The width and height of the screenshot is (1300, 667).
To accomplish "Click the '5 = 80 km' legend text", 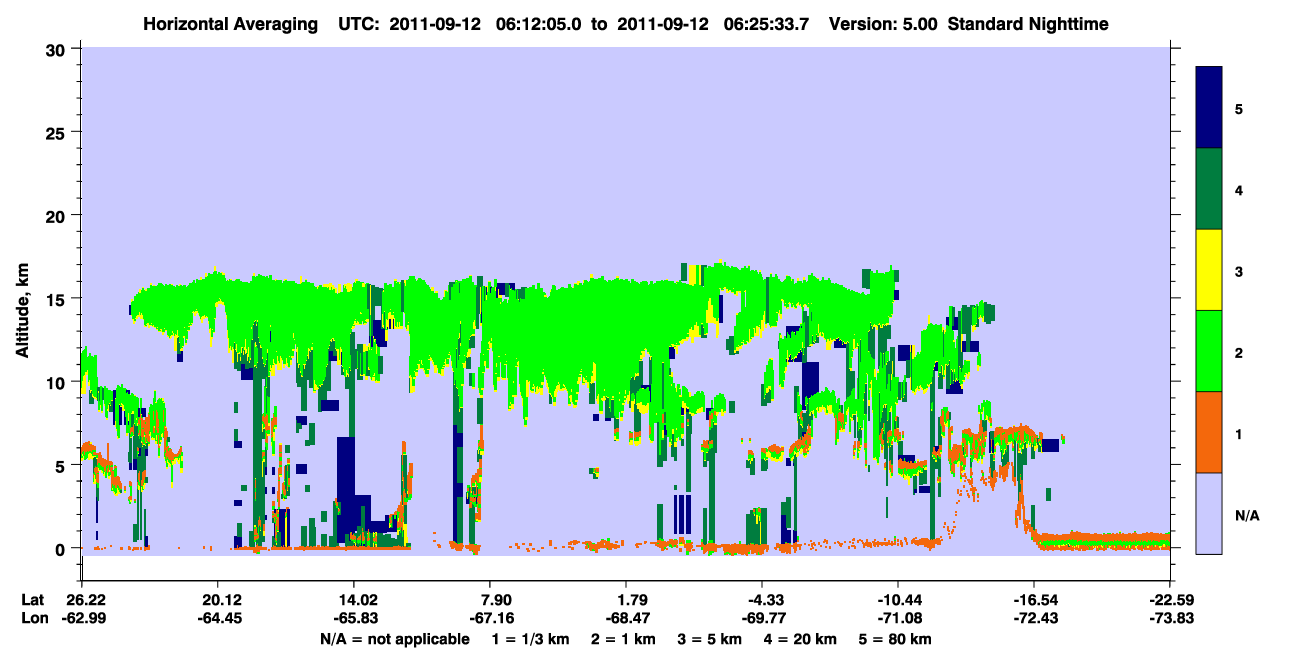I will pyautogui.click(x=896, y=639).
